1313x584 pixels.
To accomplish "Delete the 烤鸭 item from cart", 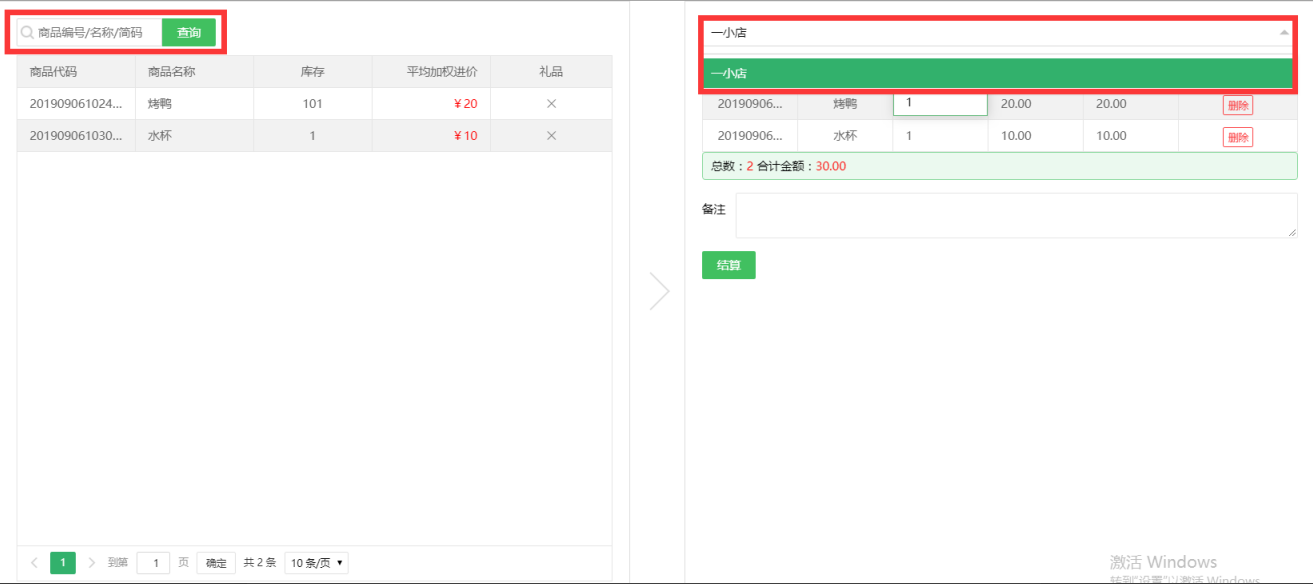I will tap(1237, 105).
